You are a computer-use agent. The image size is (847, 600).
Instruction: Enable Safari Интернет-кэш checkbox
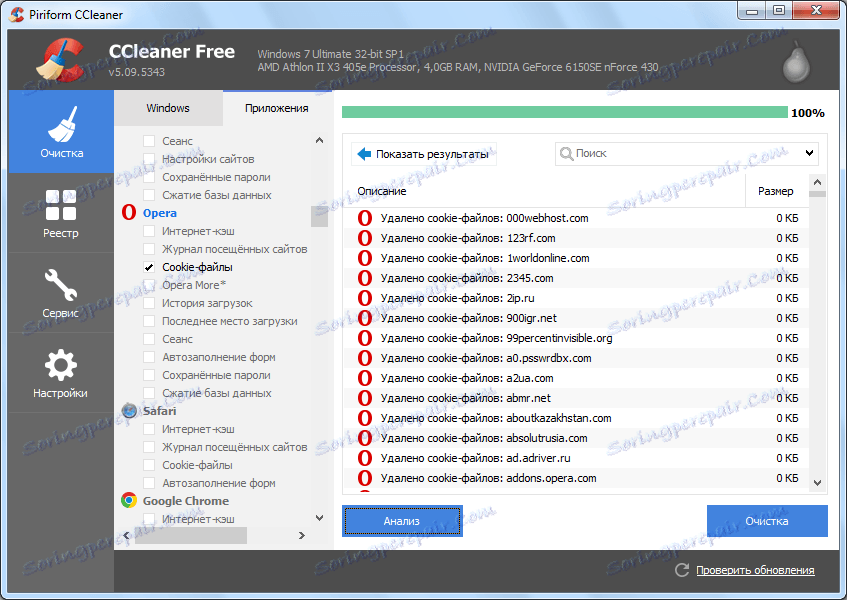(149, 429)
